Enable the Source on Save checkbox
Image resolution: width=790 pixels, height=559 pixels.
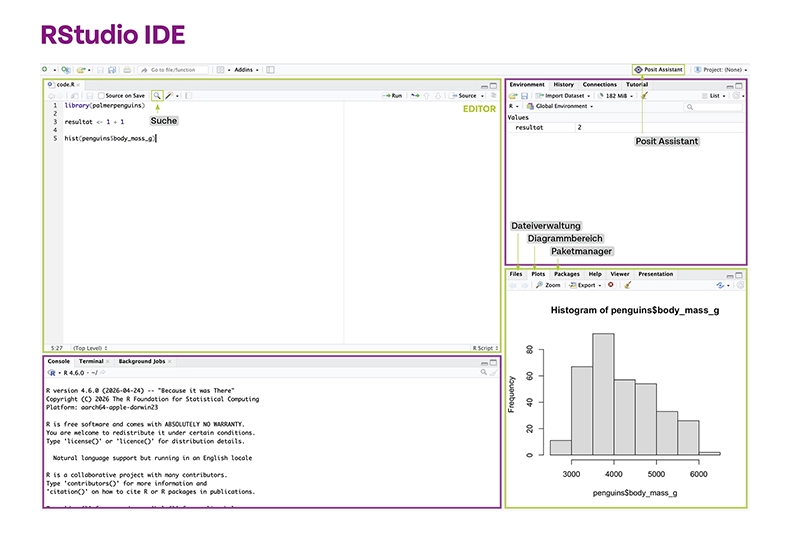(x=101, y=96)
